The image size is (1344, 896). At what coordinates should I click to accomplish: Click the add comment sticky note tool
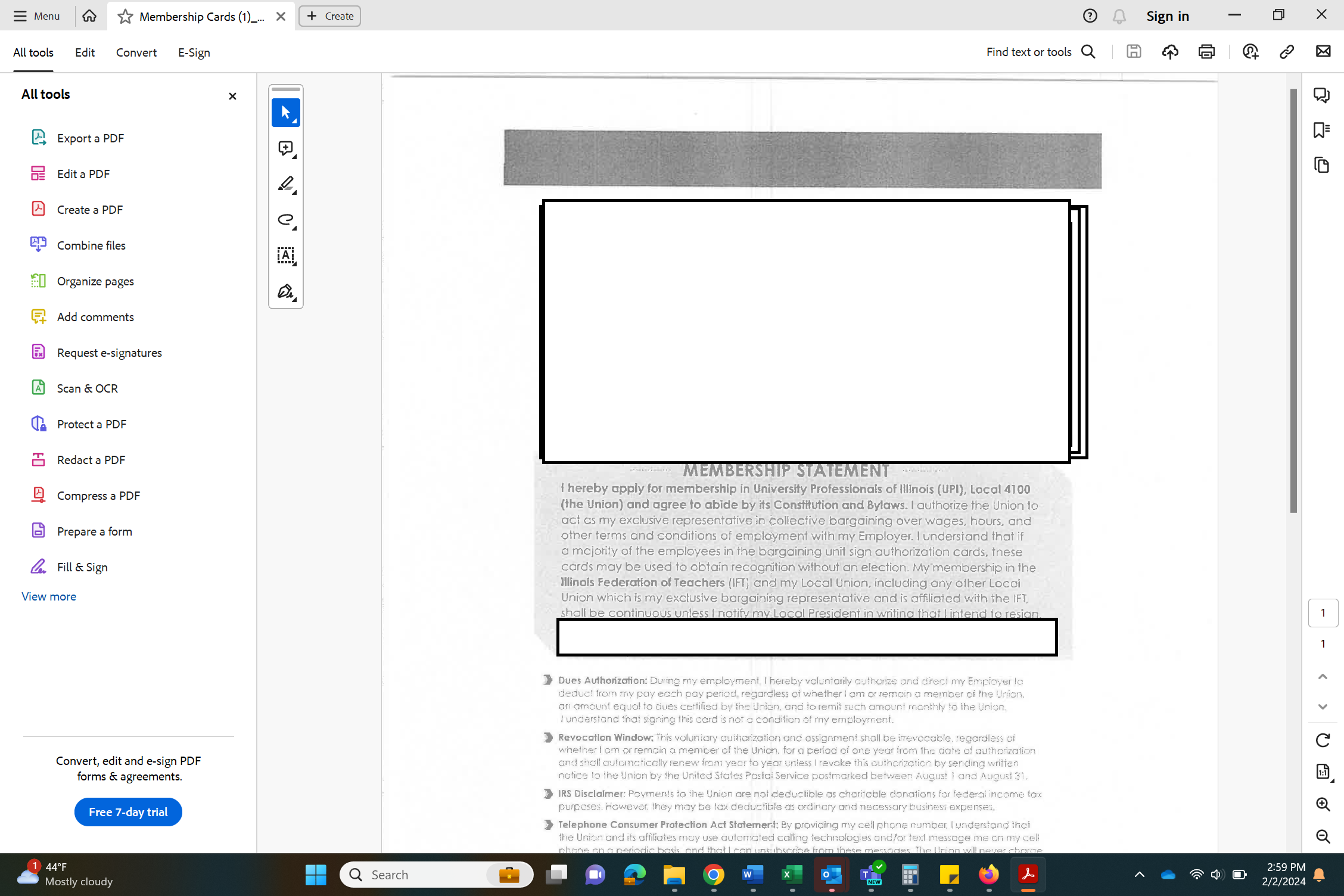286,148
